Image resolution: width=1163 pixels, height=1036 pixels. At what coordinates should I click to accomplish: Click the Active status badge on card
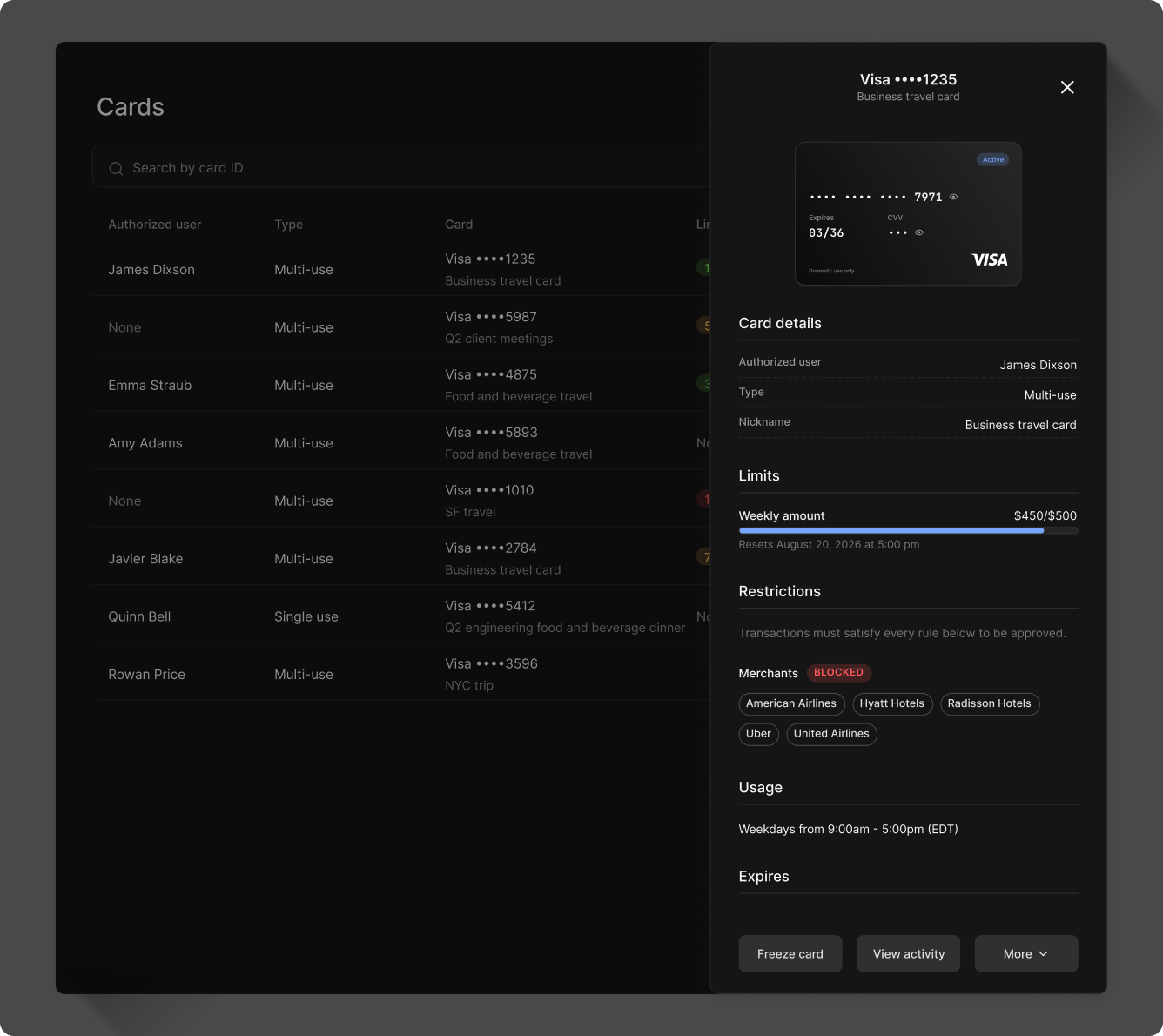coord(993,159)
